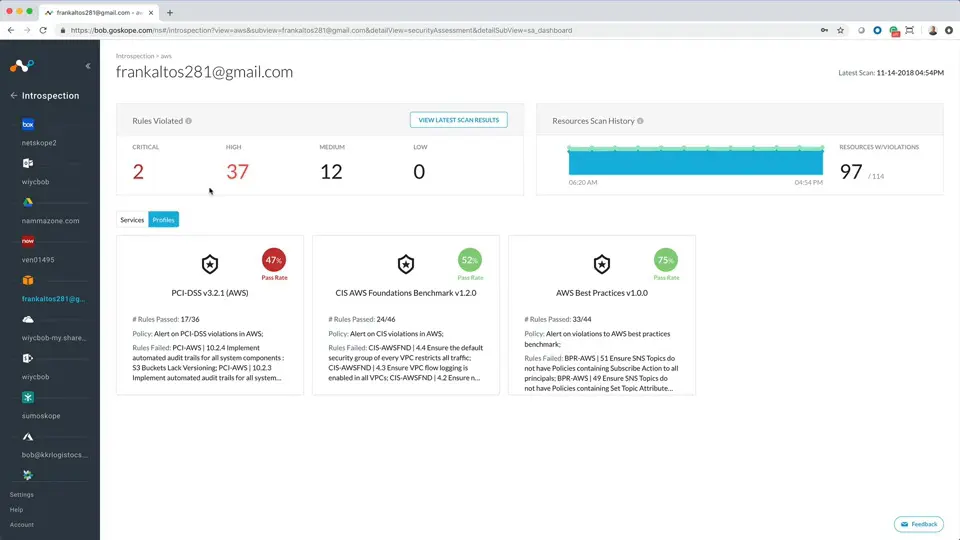This screenshot has width=960, height=540.
Task: Click Rules Passed 33/44 text
Action: (558, 319)
